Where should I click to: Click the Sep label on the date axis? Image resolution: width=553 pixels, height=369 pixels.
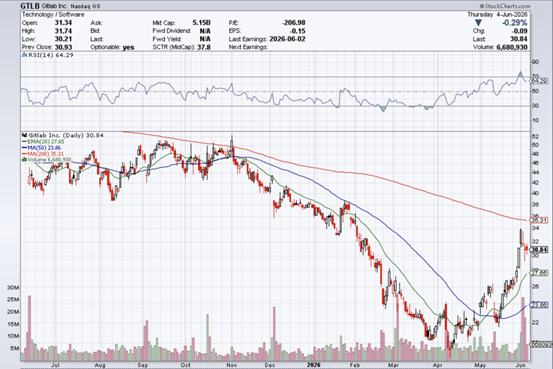(x=142, y=365)
